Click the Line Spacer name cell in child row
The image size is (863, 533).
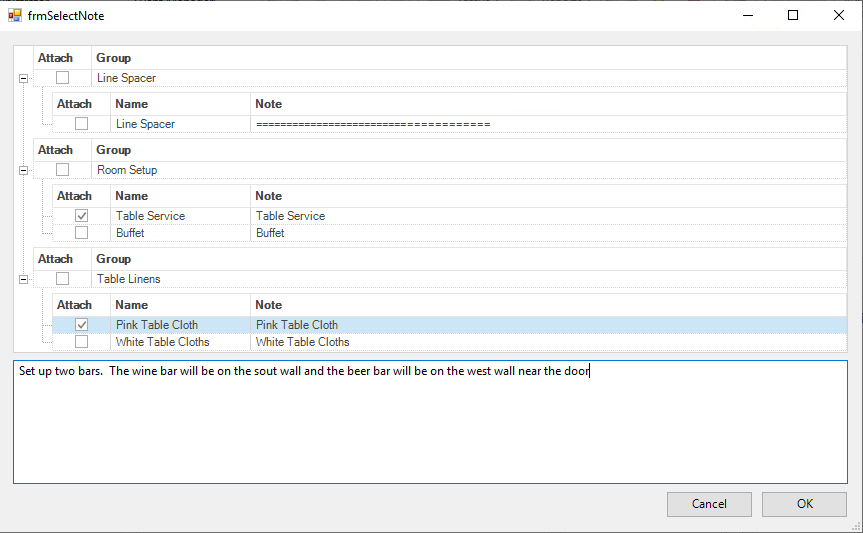(x=181, y=124)
